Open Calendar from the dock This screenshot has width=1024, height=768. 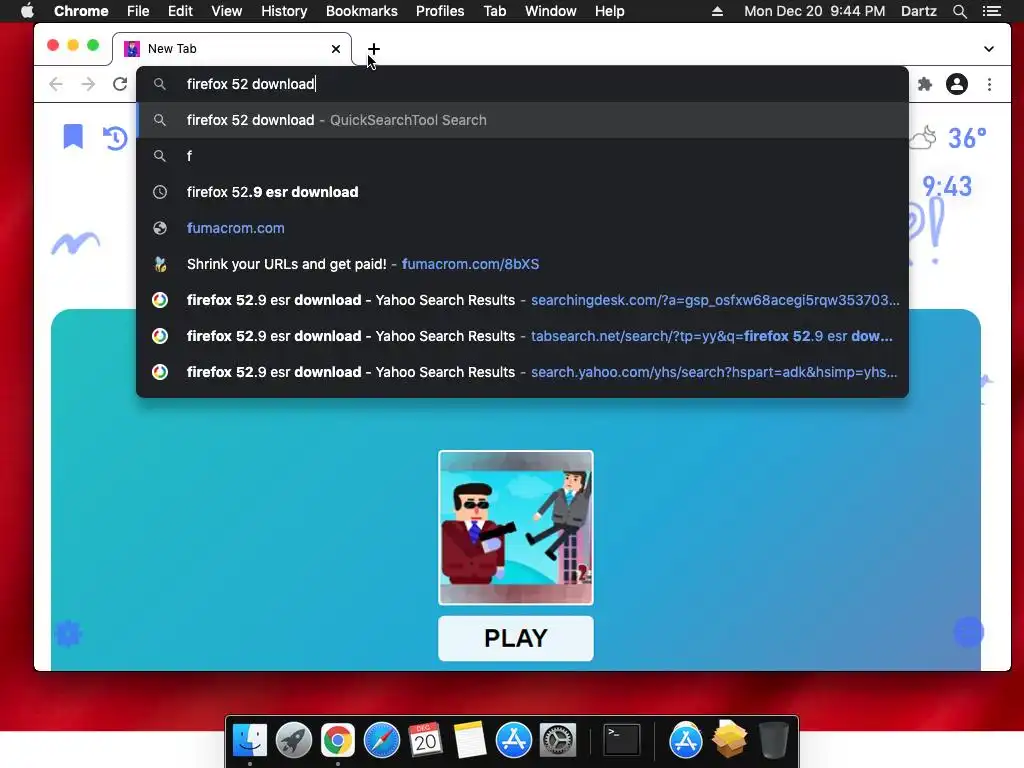(425, 741)
